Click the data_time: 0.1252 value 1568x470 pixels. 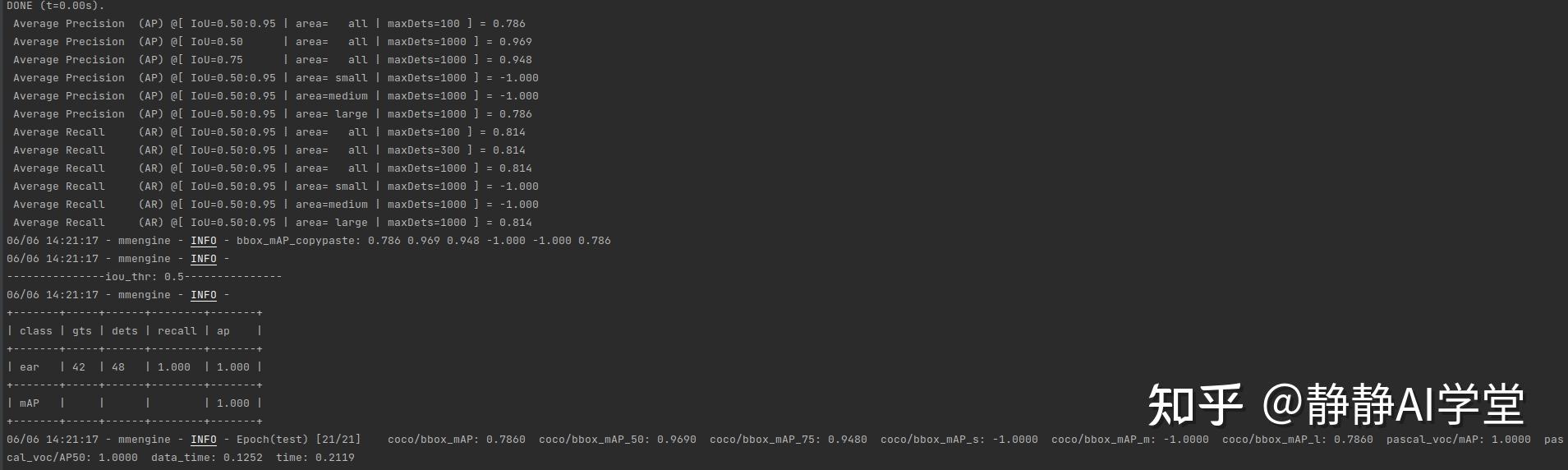click(x=207, y=458)
